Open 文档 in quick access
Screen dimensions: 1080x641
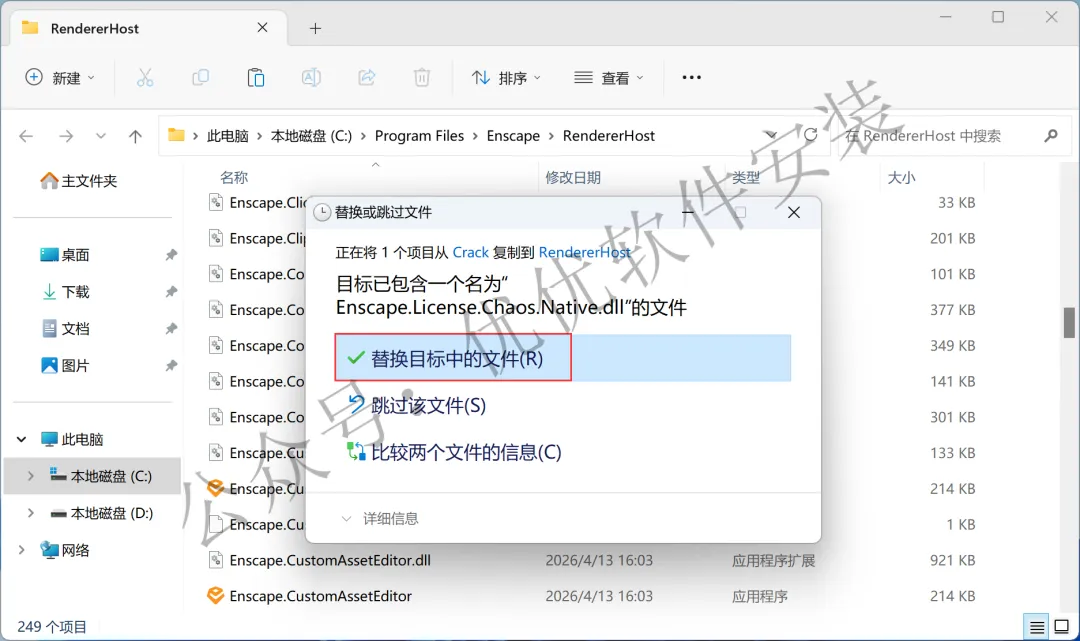click(65, 328)
